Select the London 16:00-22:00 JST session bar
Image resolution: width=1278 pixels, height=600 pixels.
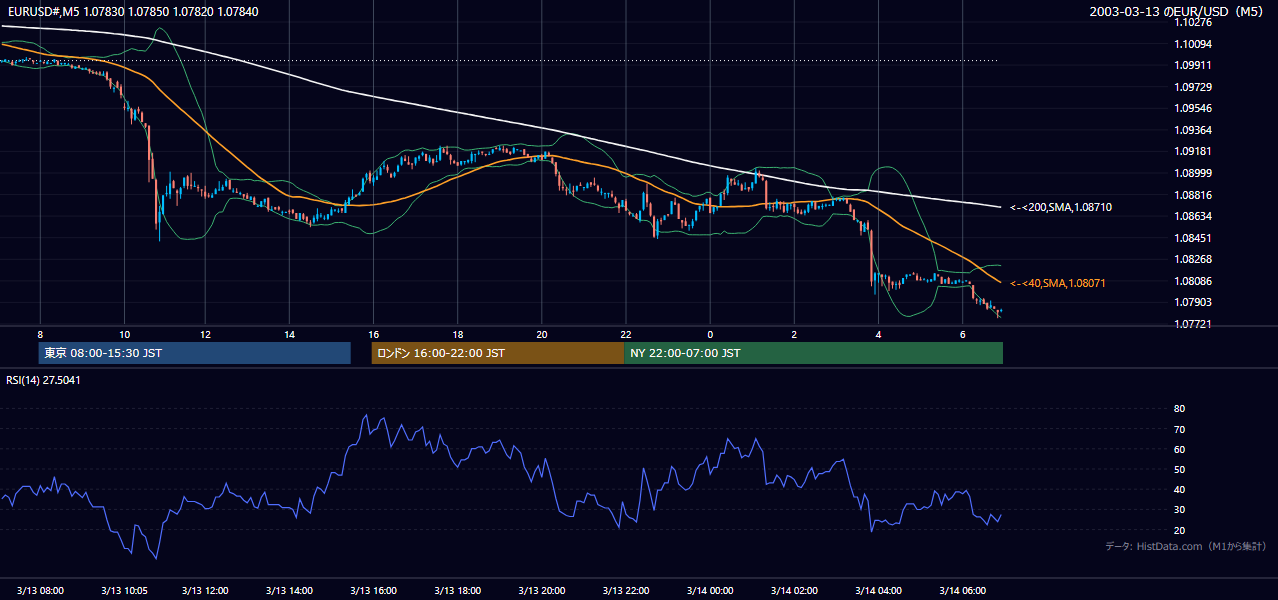click(497, 353)
